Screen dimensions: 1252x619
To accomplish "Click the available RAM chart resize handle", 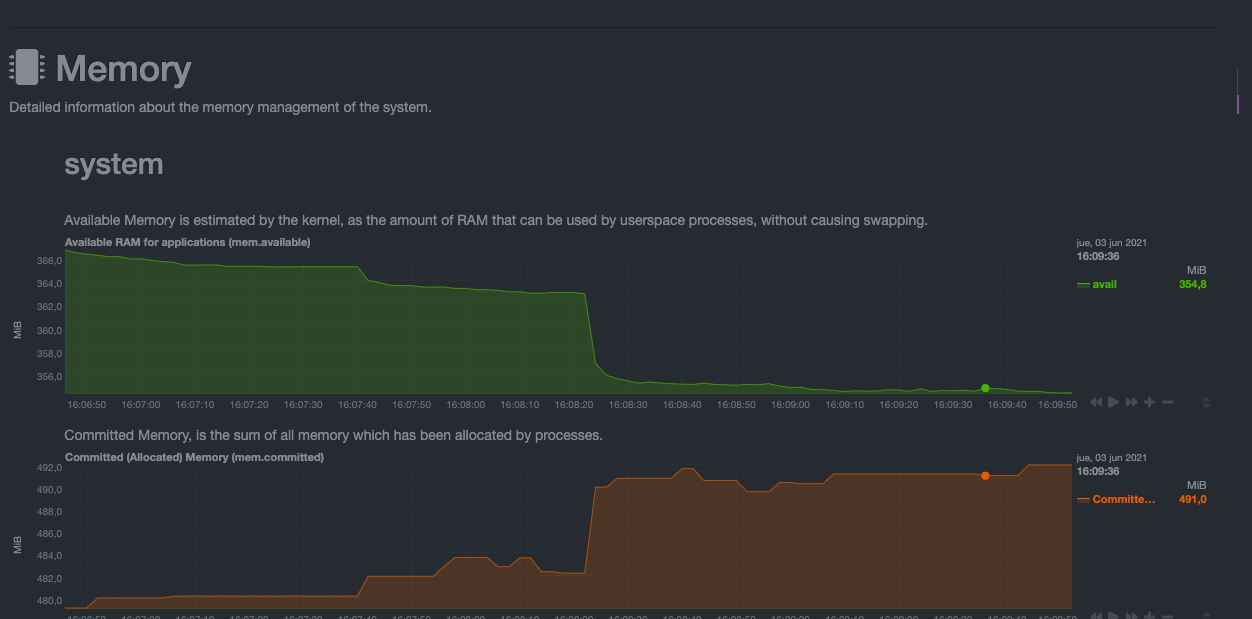I will pyautogui.click(x=1206, y=402).
